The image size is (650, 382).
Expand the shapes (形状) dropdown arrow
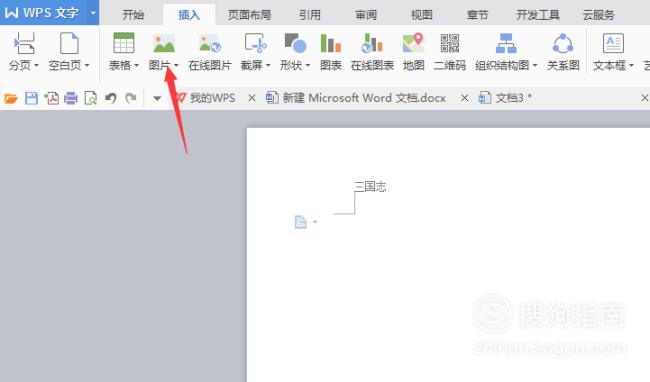308,65
